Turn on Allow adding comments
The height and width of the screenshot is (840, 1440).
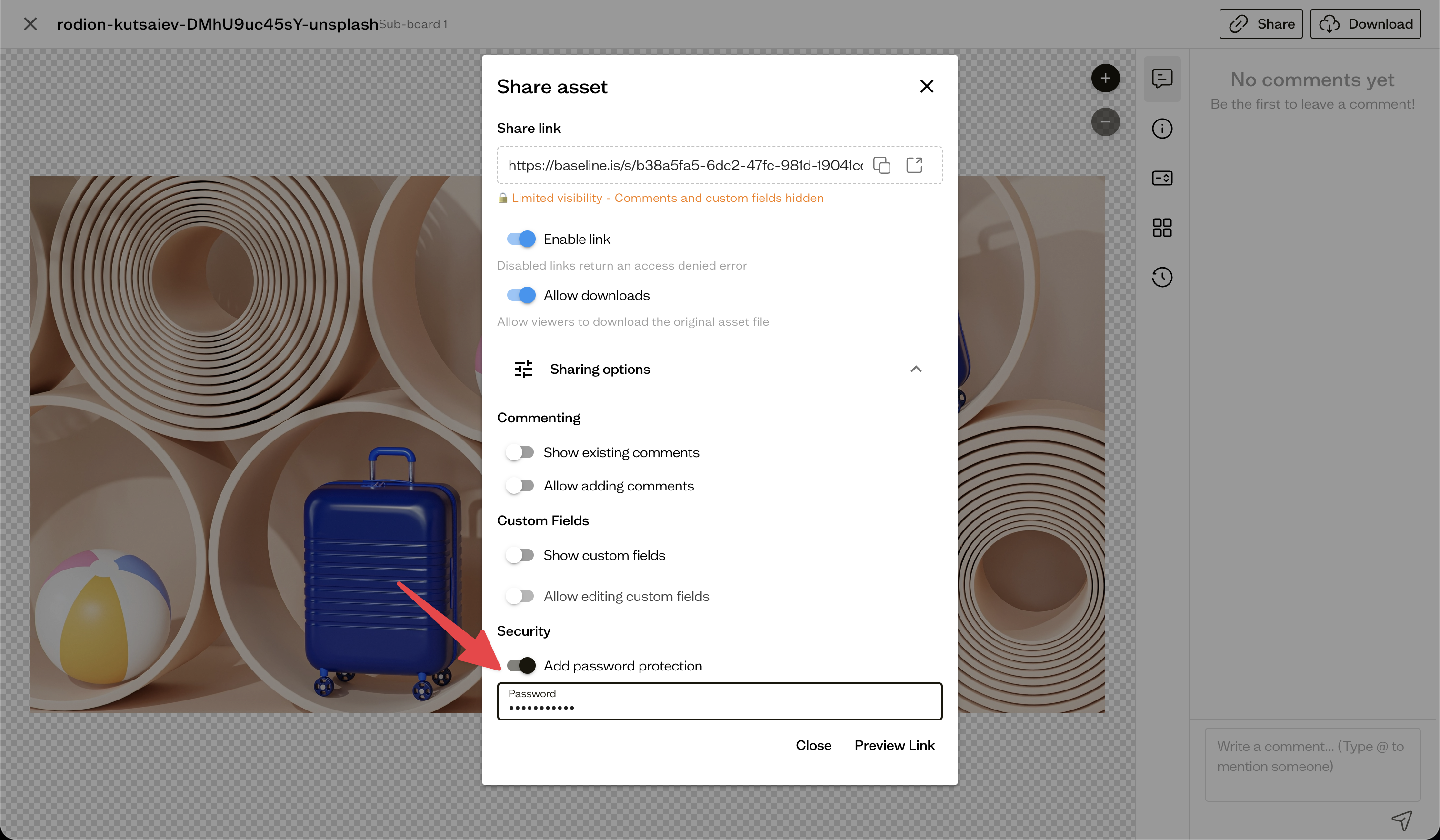pos(520,486)
